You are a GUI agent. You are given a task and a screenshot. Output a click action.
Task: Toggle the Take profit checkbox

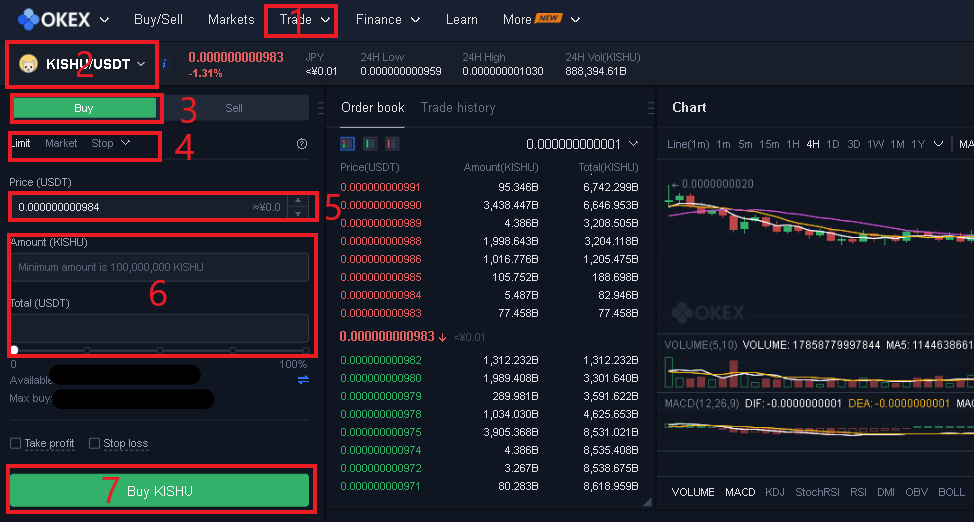(x=16, y=443)
